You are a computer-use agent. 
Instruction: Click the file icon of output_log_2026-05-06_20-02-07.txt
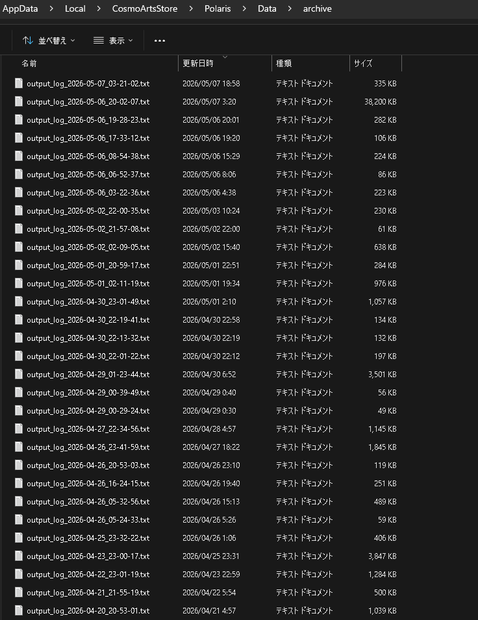19,101
